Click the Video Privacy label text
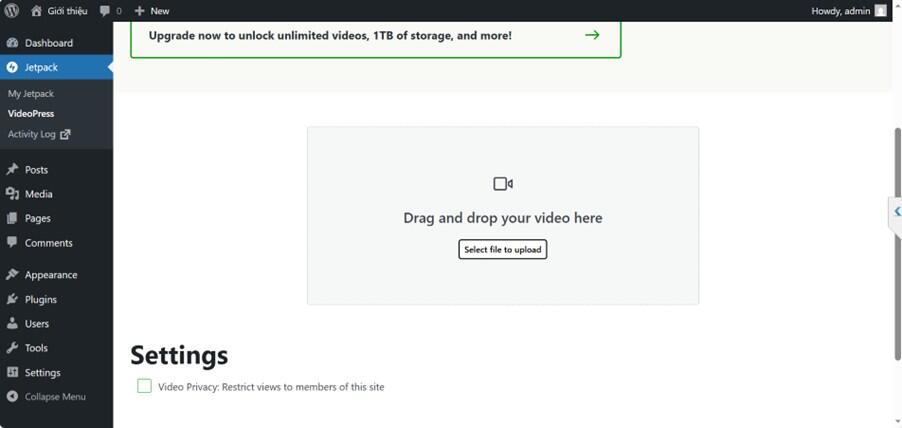The image size is (902, 428). (271, 387)
